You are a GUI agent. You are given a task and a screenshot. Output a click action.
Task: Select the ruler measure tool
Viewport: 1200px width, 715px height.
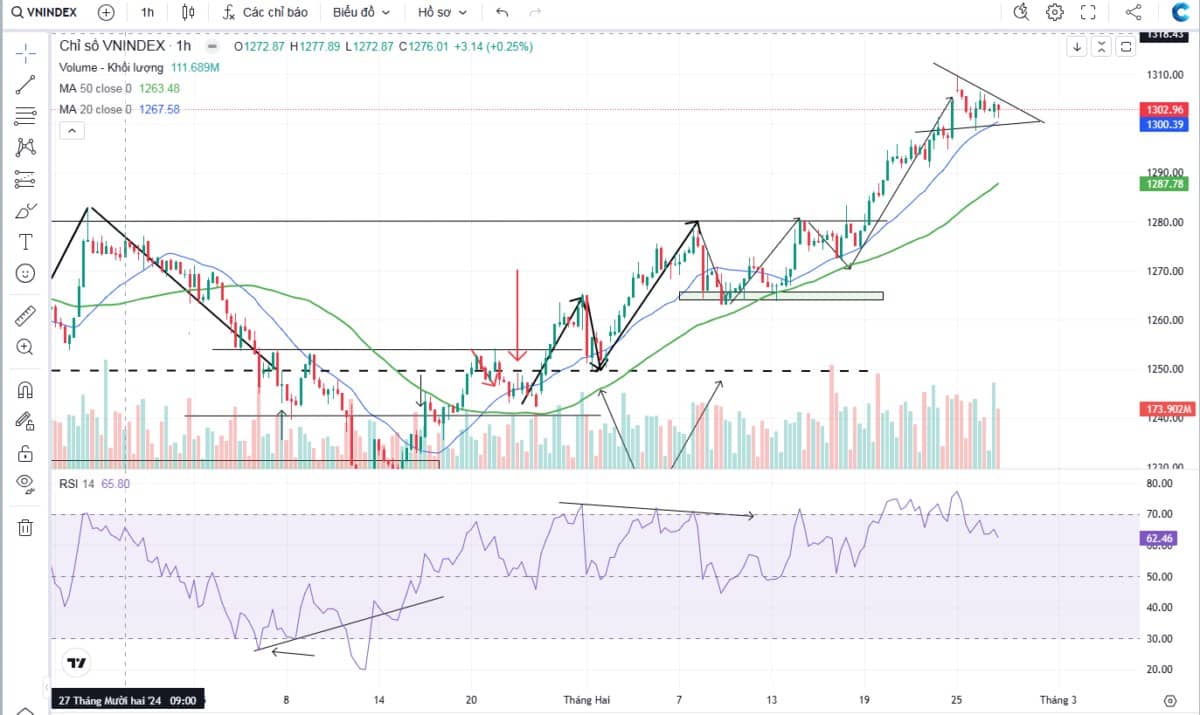point(25,317)
